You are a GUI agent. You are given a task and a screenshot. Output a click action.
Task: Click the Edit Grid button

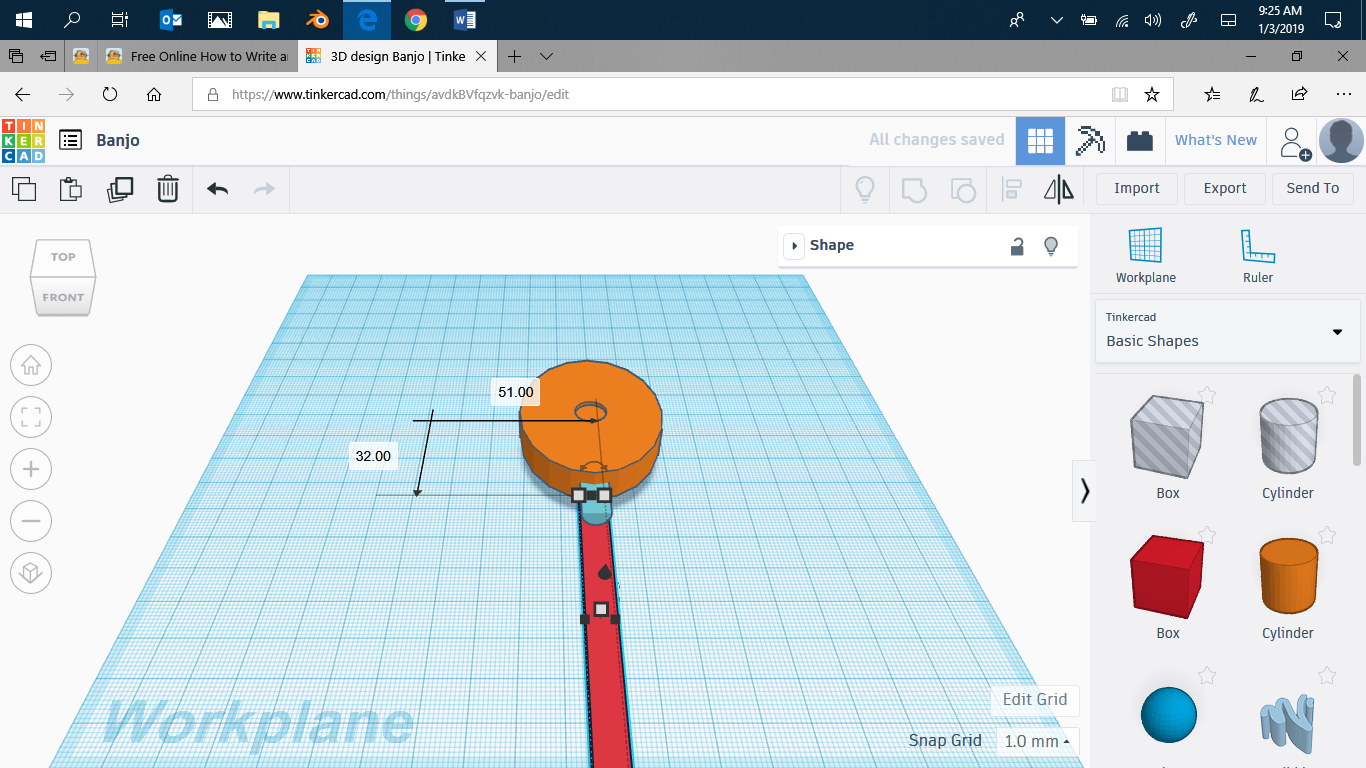[x=1035, y=699]
